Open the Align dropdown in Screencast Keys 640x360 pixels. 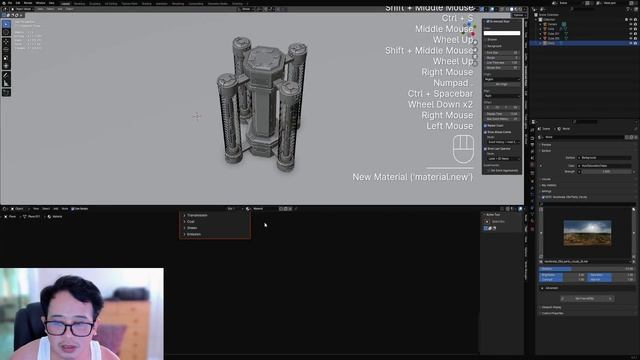pyautogui.click(x=502, y=96)
